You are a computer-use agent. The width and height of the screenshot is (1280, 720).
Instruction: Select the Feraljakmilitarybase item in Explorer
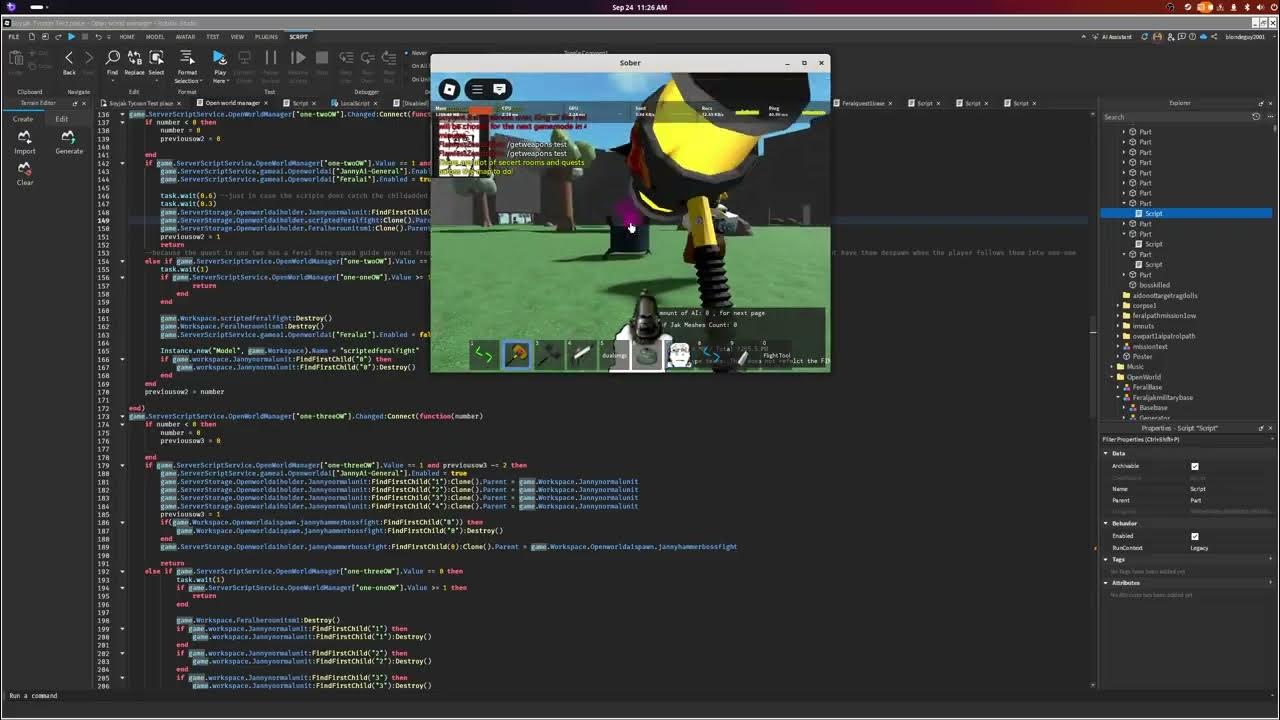click(x=1162, y=398)
